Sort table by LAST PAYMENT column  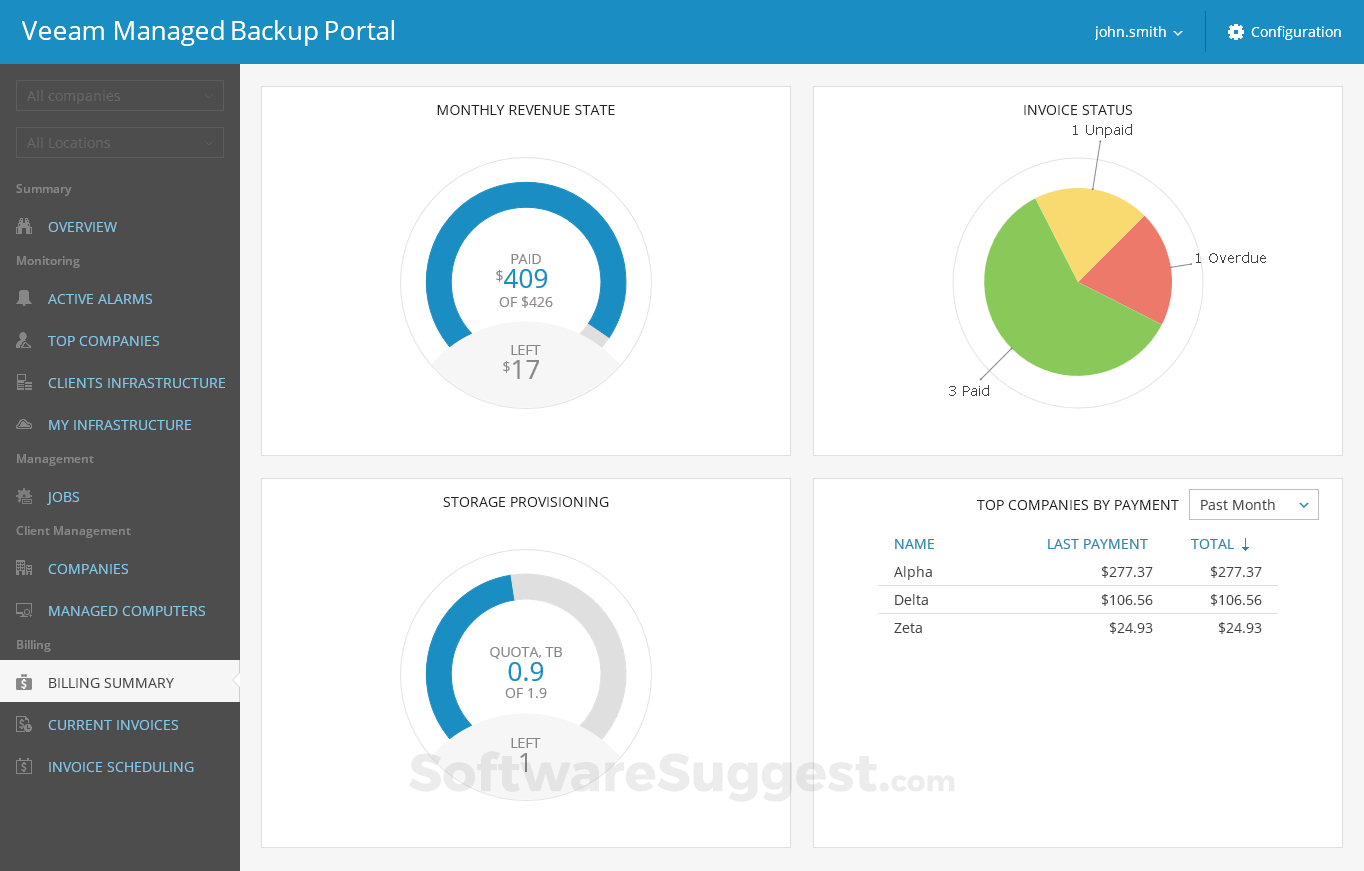coord(1097,545)
